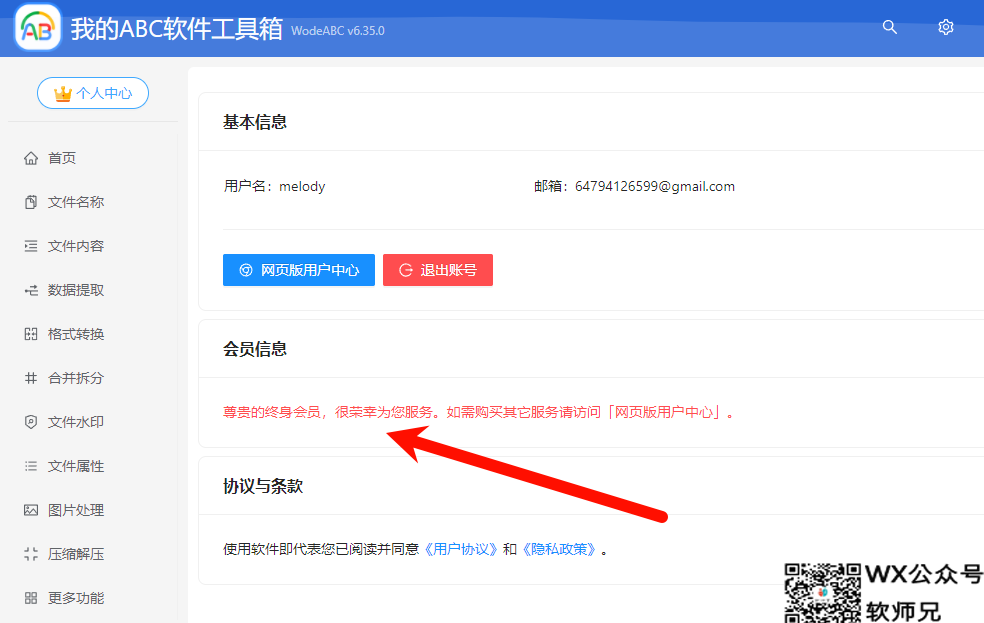
Task: Click the 会员信息 section heading
Action: [x=255, y=349]
